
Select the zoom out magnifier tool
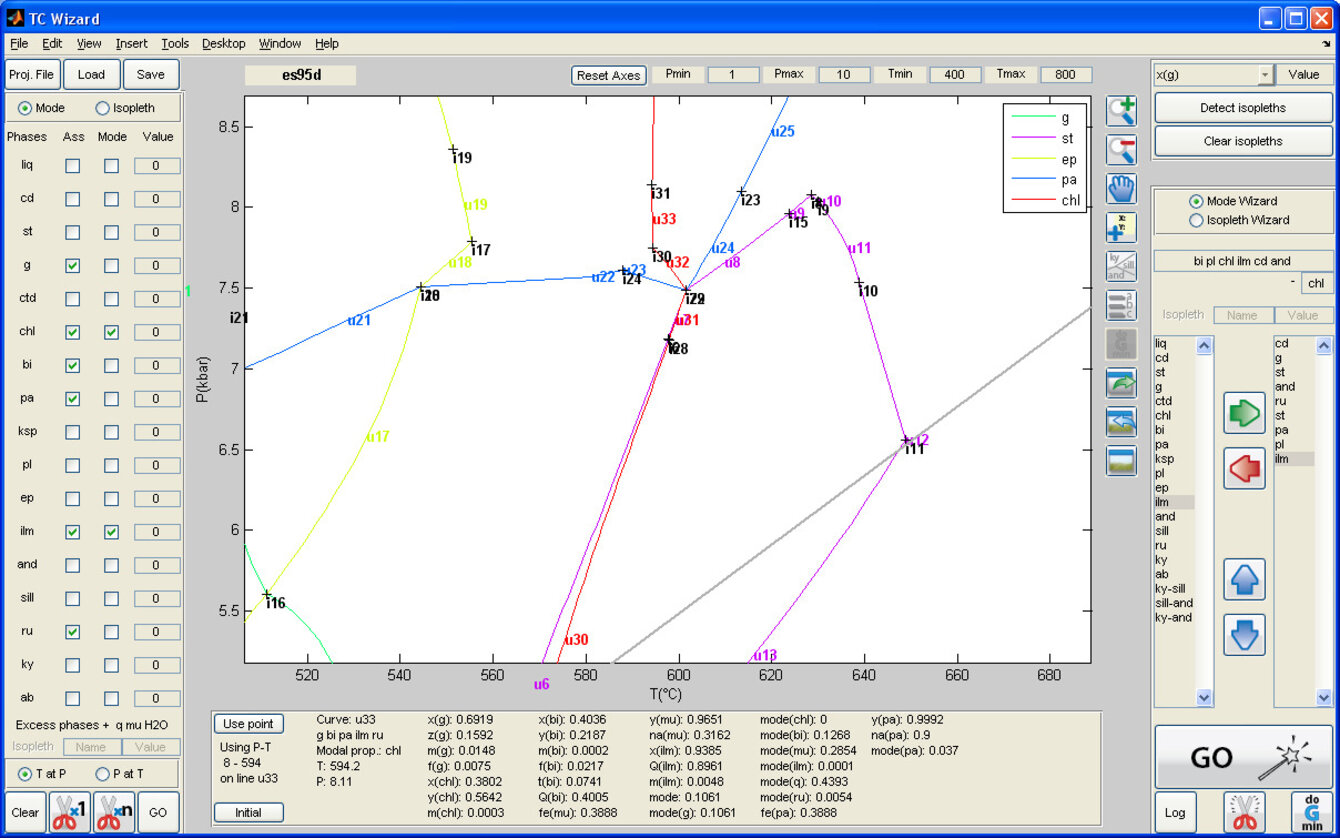pyautogui.click(x=1121, y=150)
